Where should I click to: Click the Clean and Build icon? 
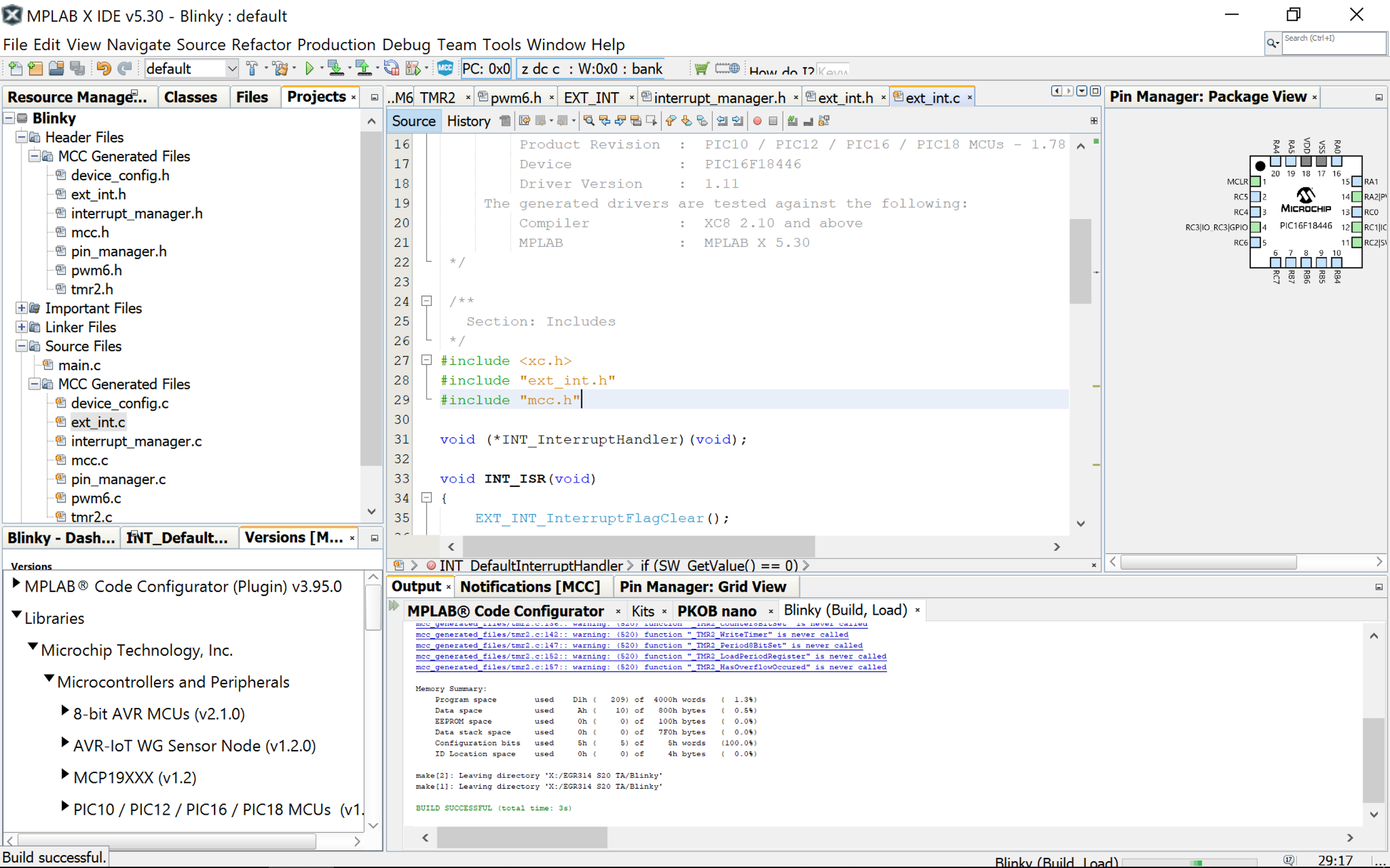click(280, 69)
